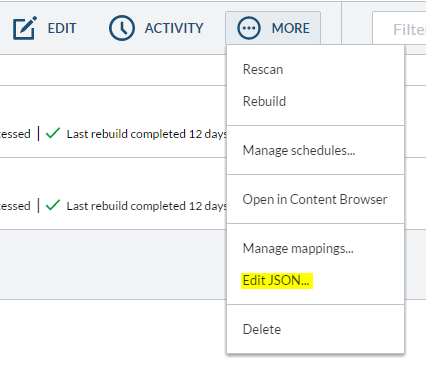Click the second row's green checkmark

pyautogui.click(x=53, y=205)
